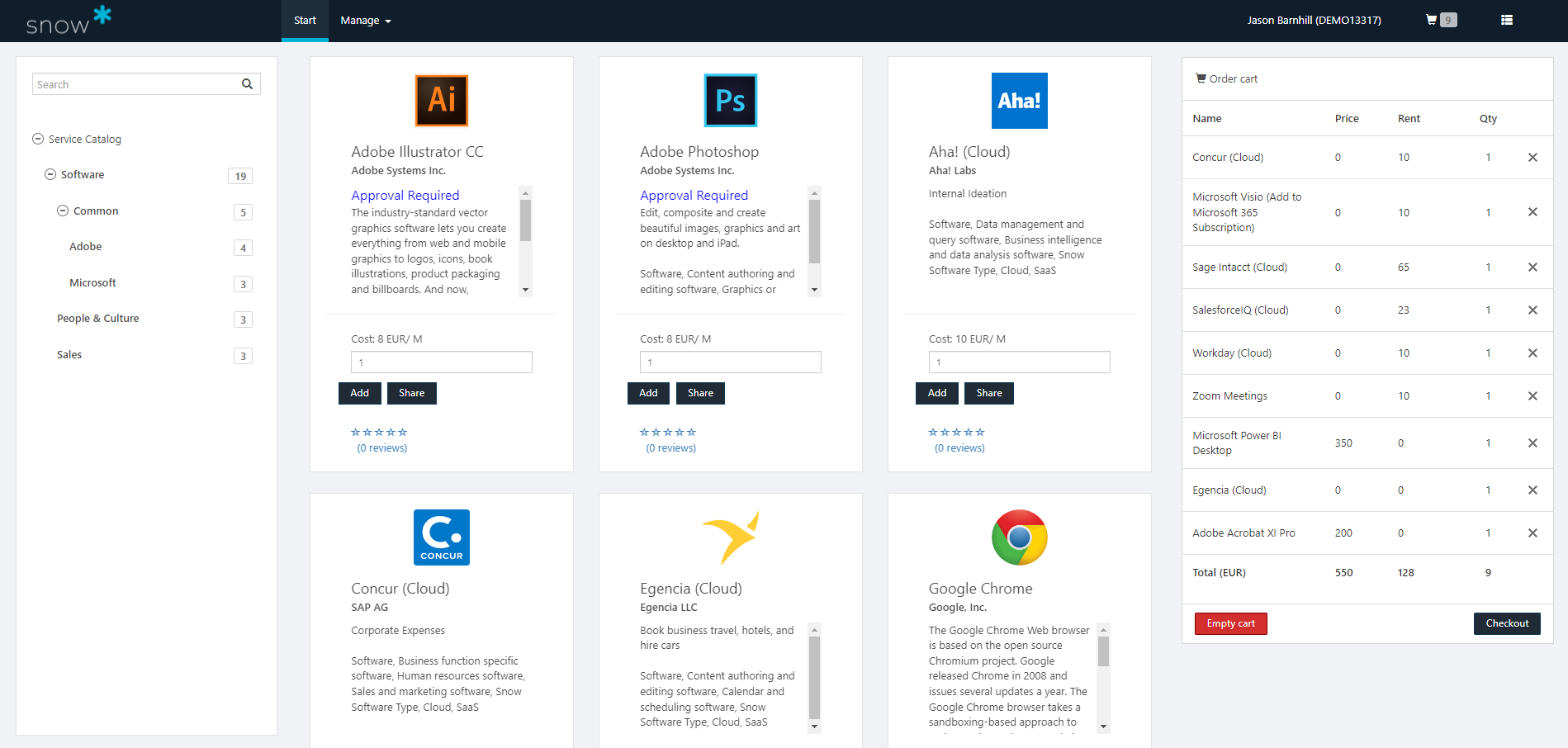
Task: Open the Adobe Photoshop product icon
Action: 731,101
